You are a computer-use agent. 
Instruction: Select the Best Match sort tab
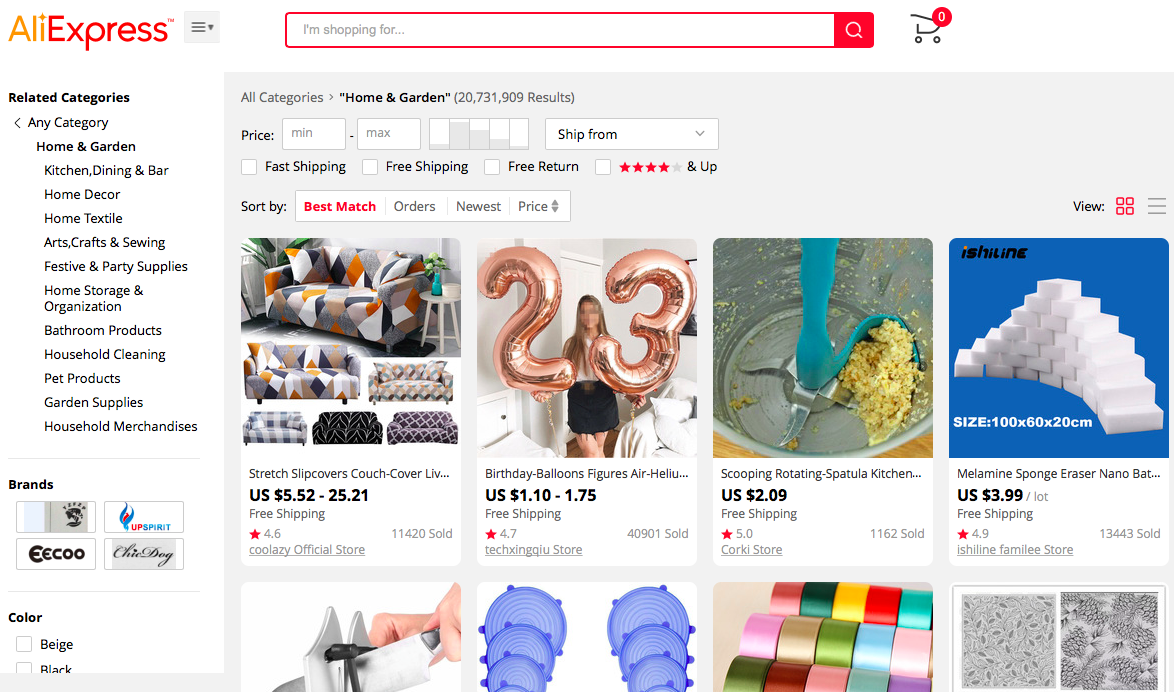[x=340, y=206]
